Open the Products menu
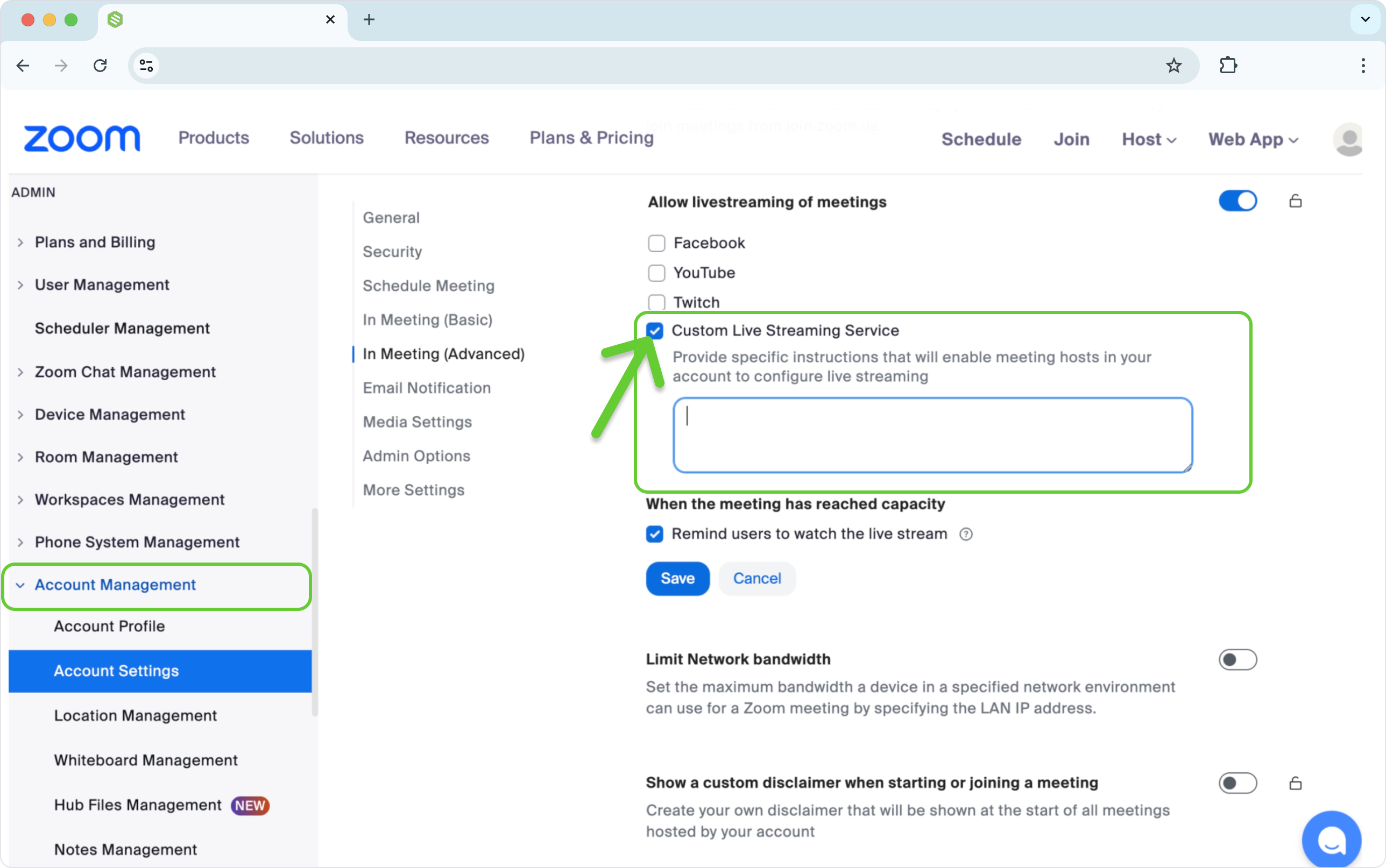 214,138
